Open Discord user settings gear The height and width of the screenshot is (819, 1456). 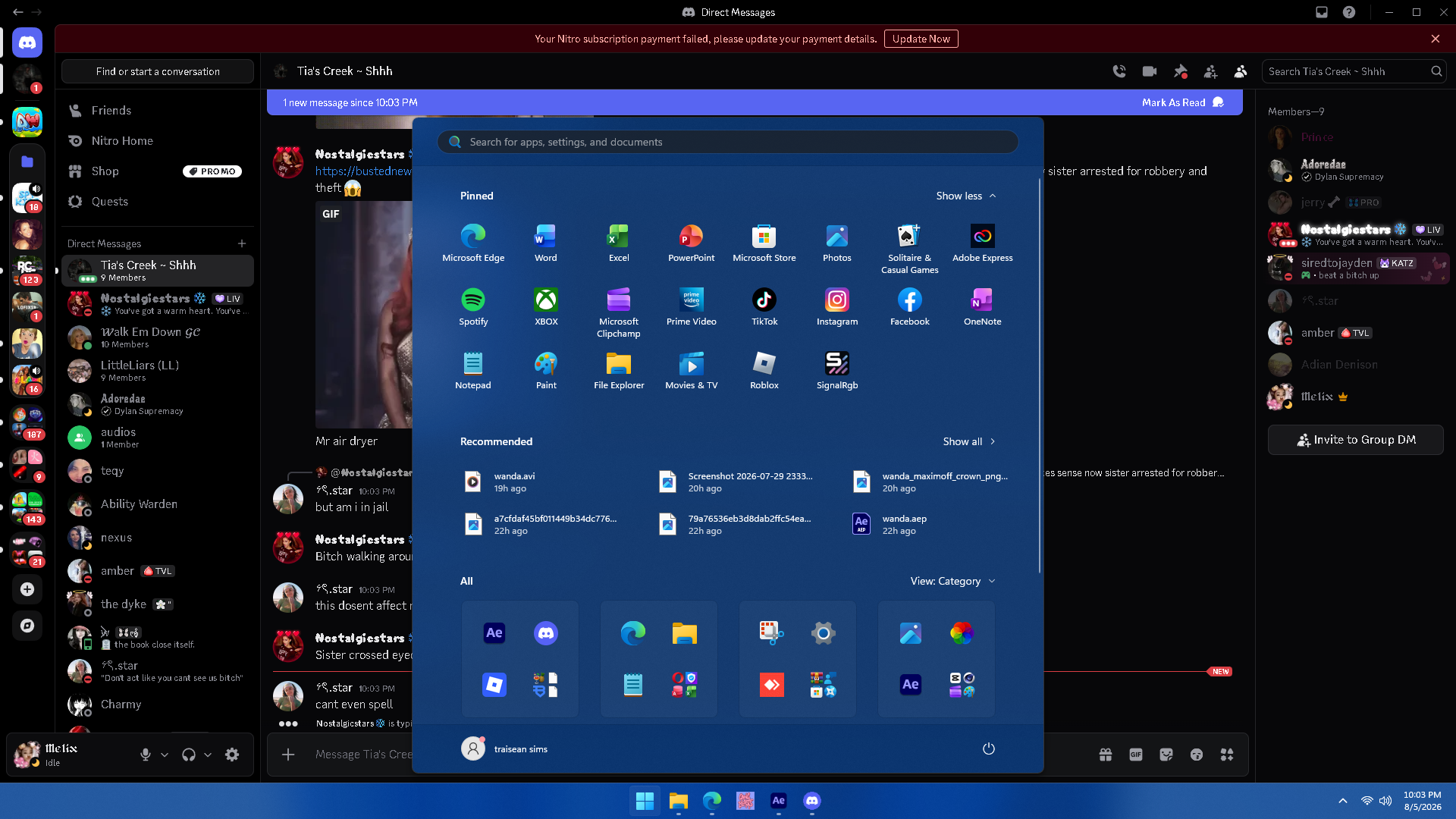(x=232, y=755)
